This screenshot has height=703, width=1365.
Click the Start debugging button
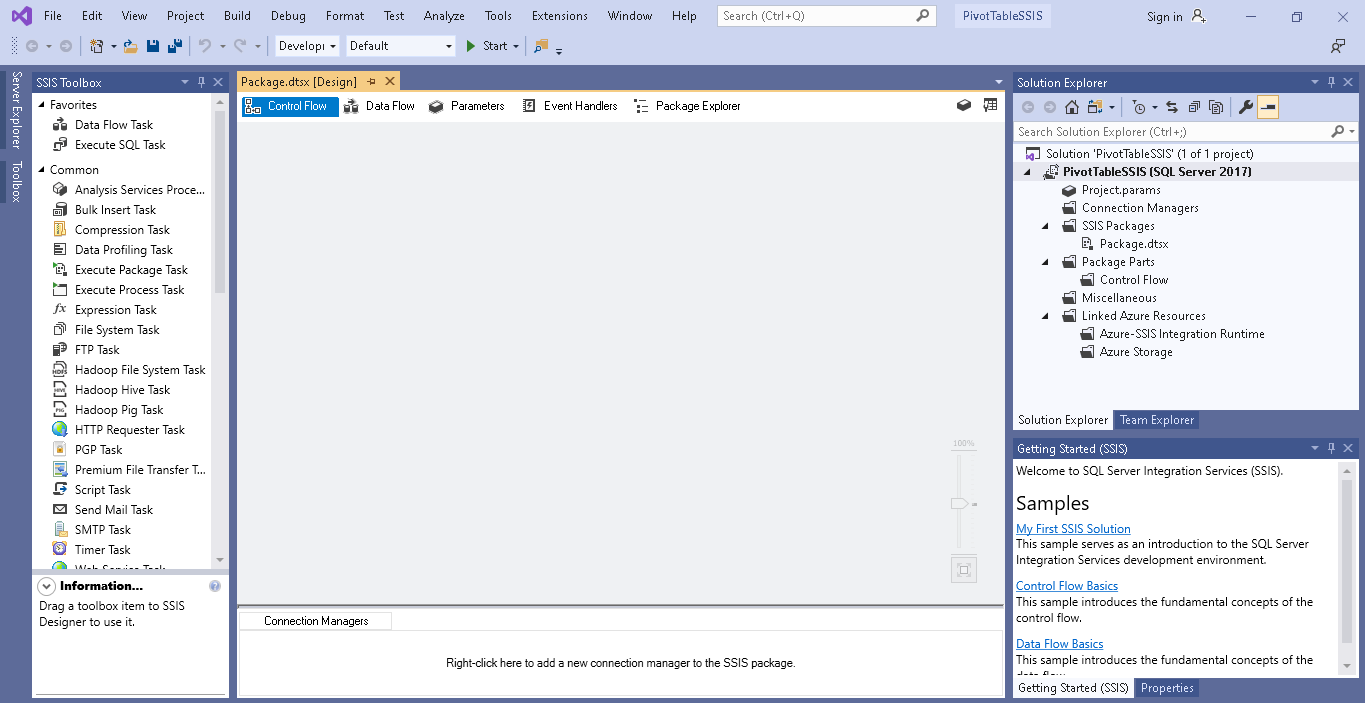[x=487, y=46]
